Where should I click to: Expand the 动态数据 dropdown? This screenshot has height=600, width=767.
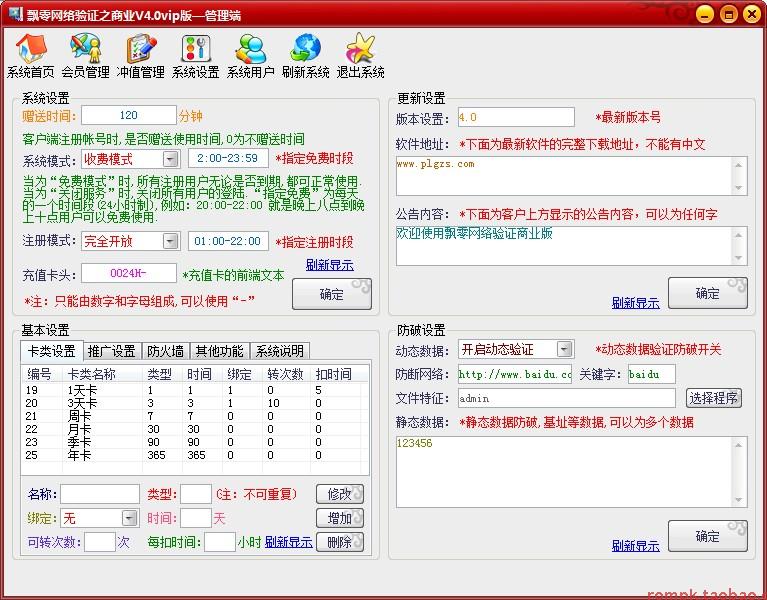coord(564,349)
